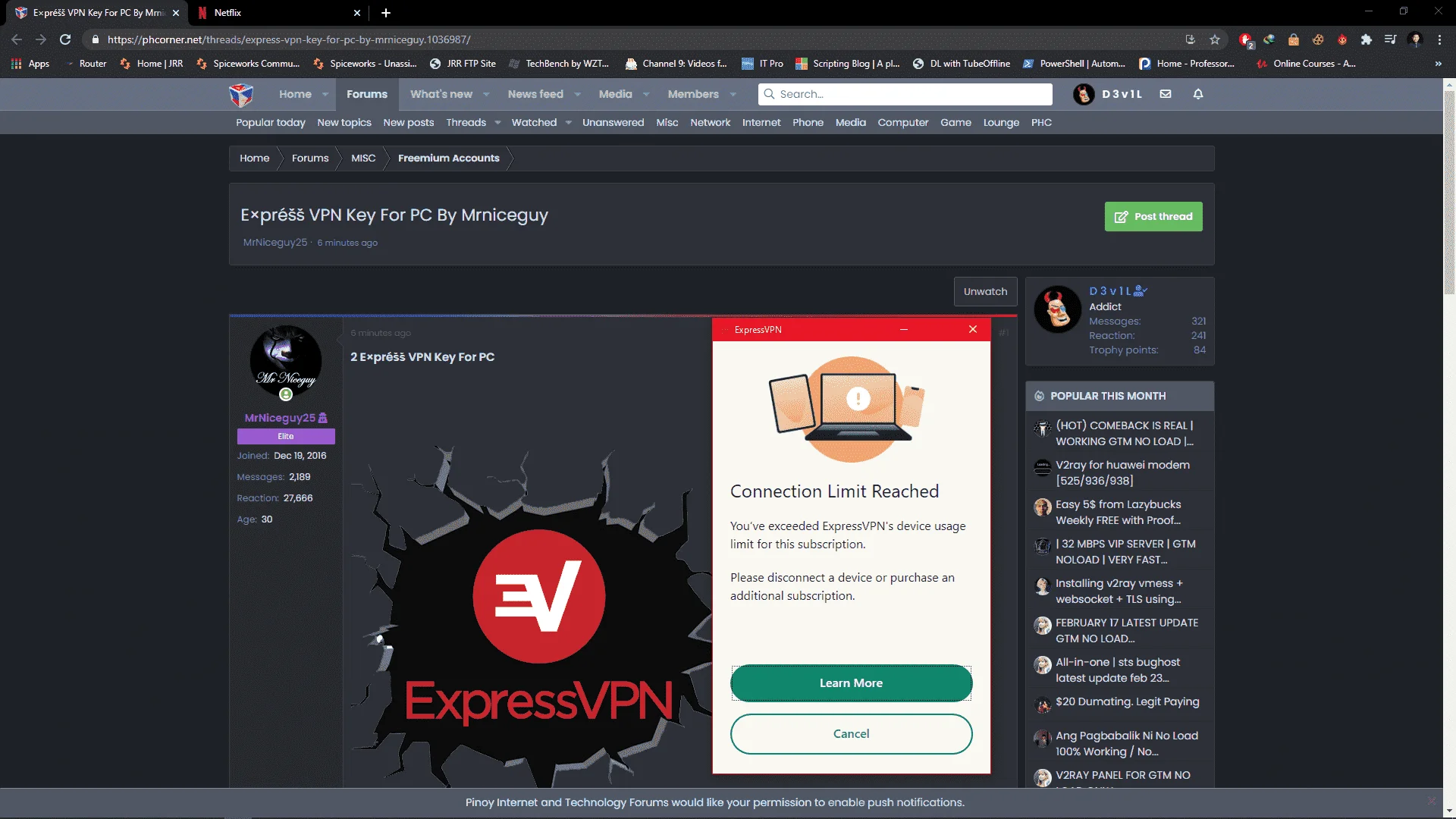Click the install app icon in address bar
This screenshot has height=819, width=1456.
(x=1190, y=39)
